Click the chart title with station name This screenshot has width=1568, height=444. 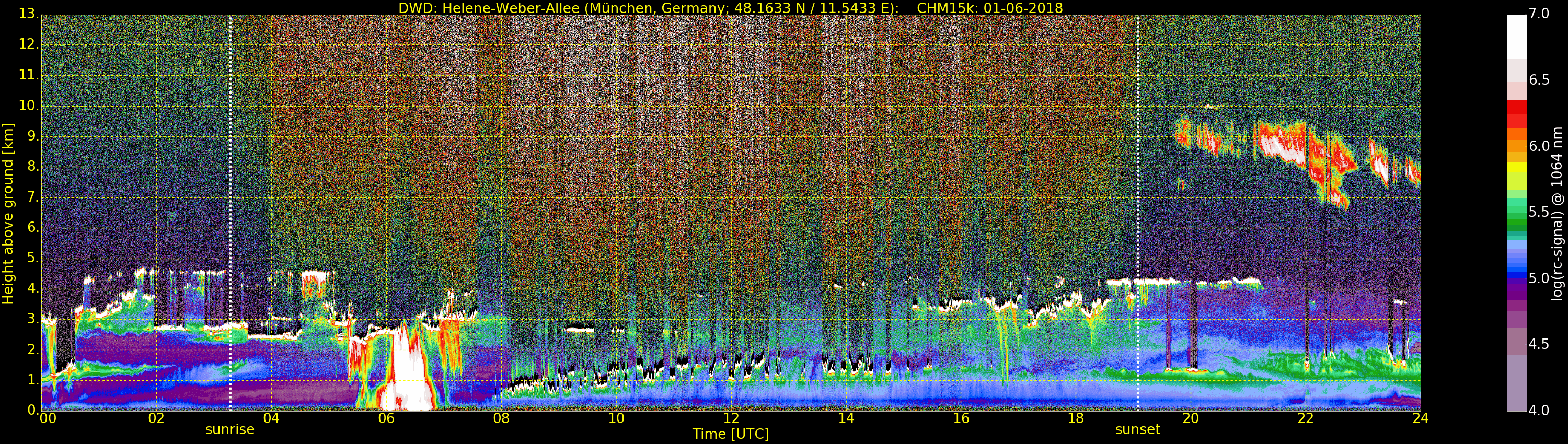(x=731, y=8)
